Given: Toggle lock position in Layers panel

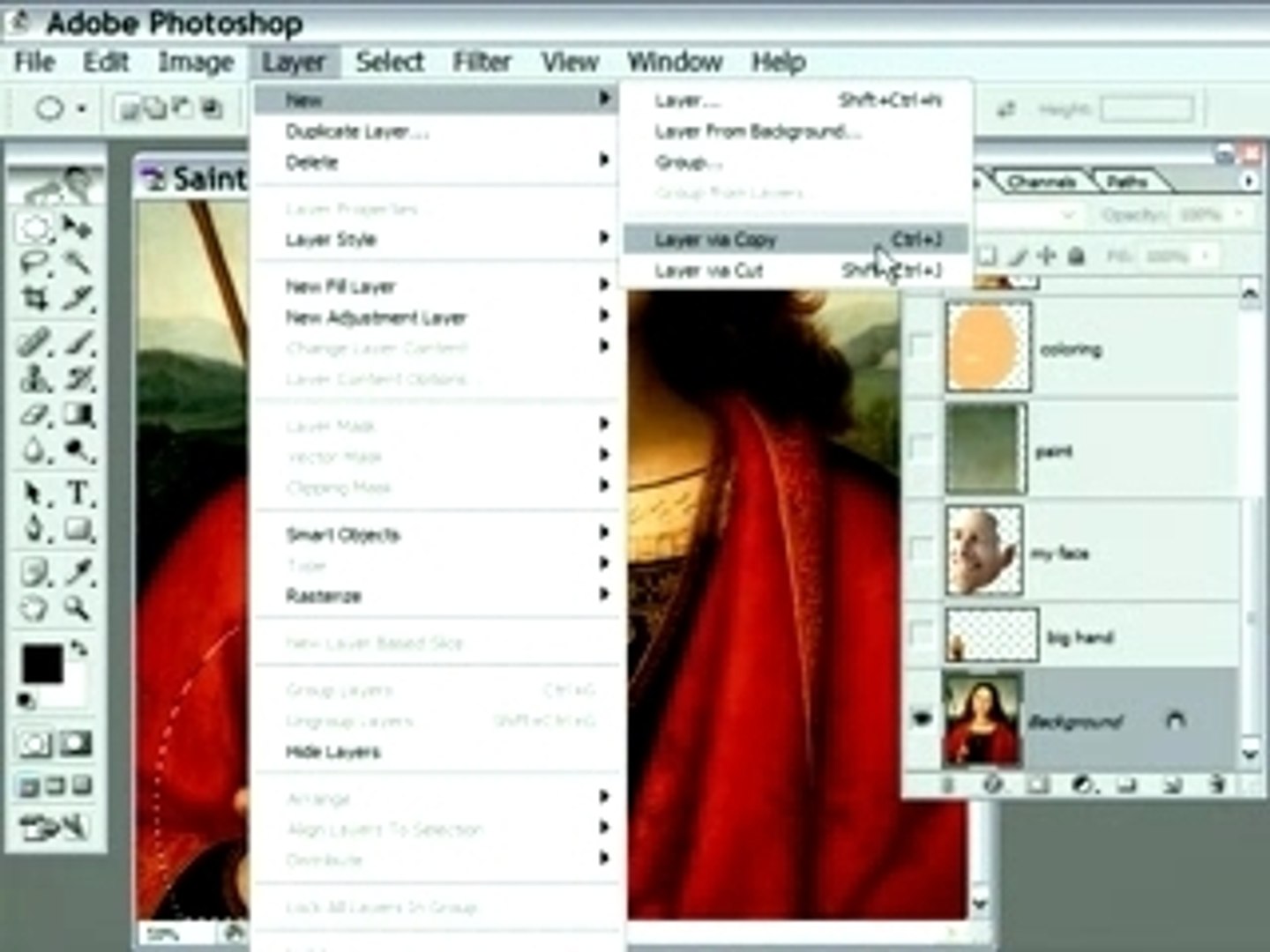Looking at the screenshot, I should (x=1047, y=256).
